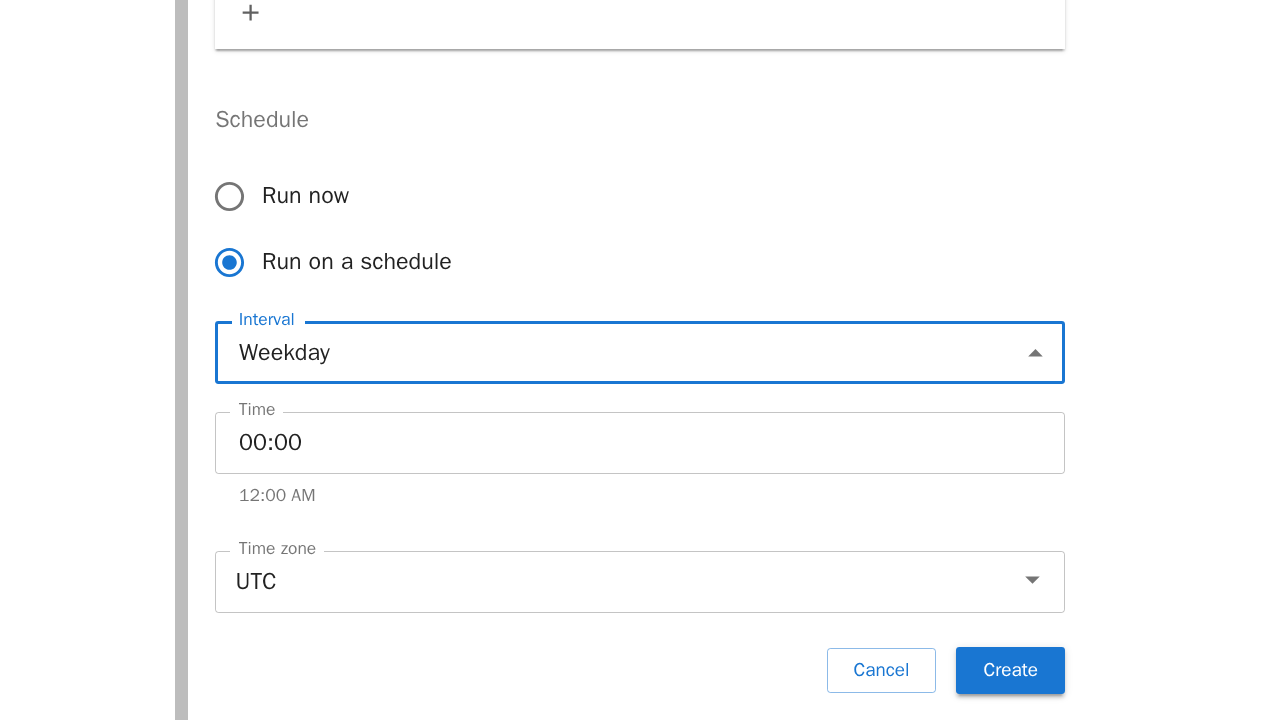Collapse the Interval dropdown using its arrow

coord(1035,353)
